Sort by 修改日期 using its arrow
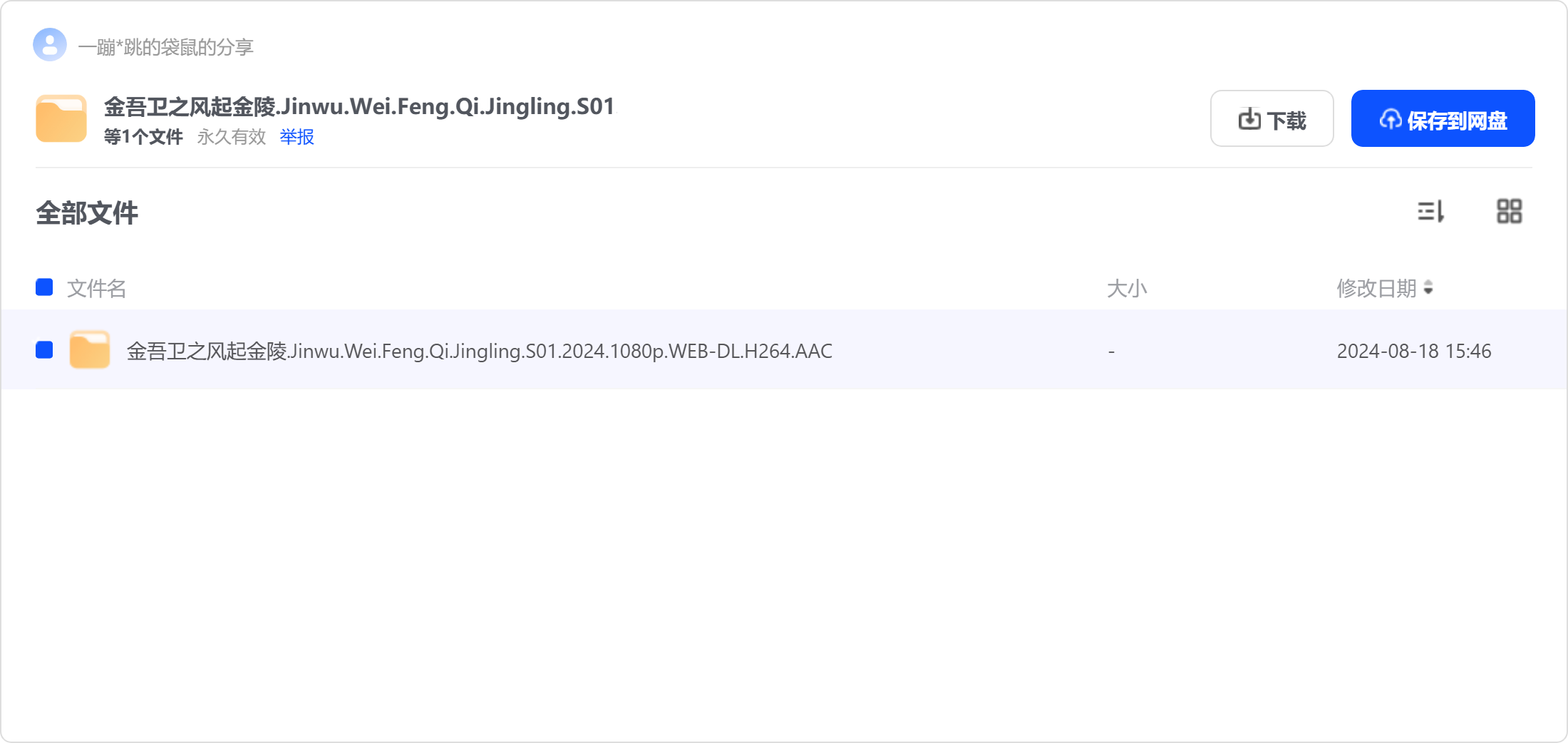The width and height of the screenshot is (1568, 743). point(1428,288)
